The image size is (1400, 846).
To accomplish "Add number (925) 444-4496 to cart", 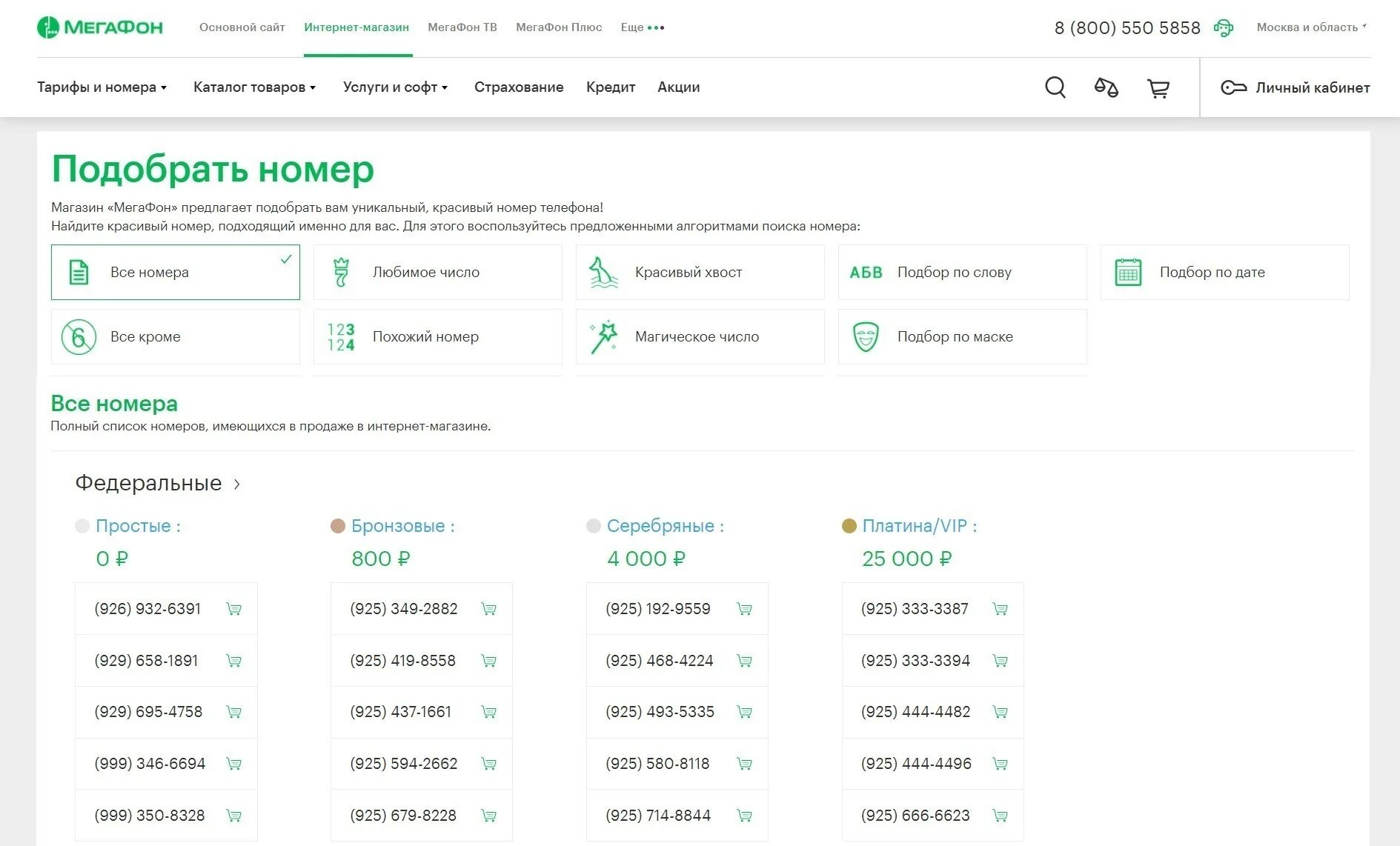I will 1000,764.
